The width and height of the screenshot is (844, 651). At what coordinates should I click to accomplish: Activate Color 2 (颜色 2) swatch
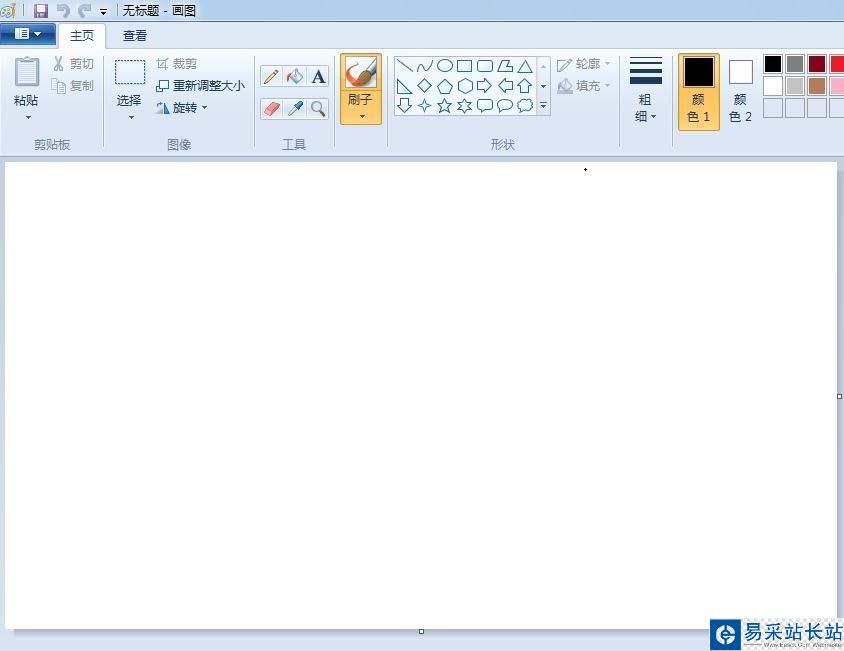click(x=741, y=92)
